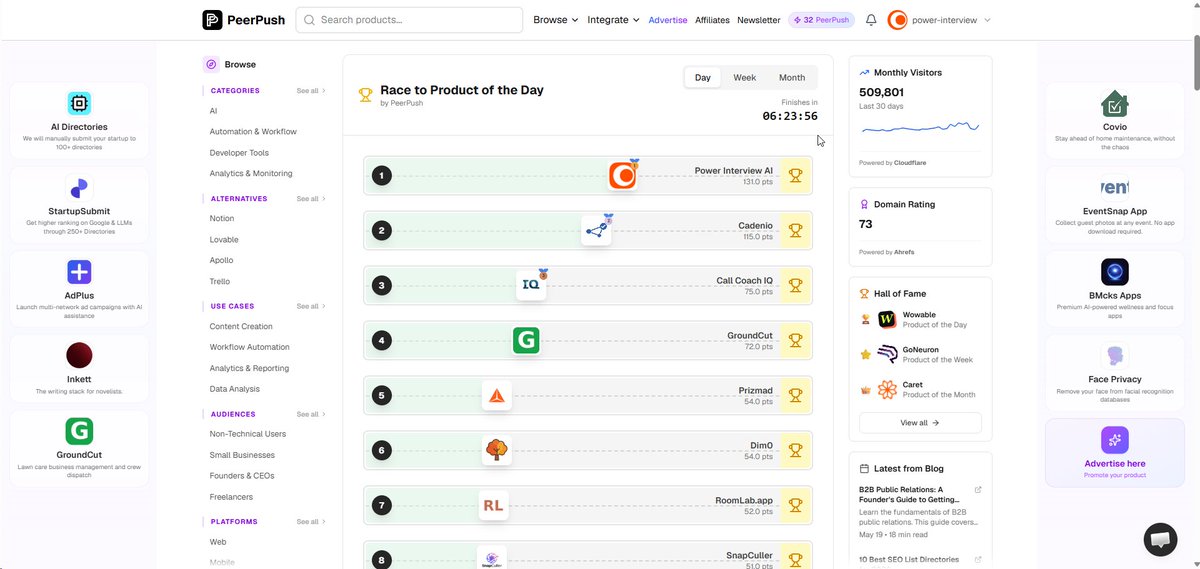Viewport: 1200px width, 569px height.
Task: Click the Cadenio product logo
Action: [596, 231]
